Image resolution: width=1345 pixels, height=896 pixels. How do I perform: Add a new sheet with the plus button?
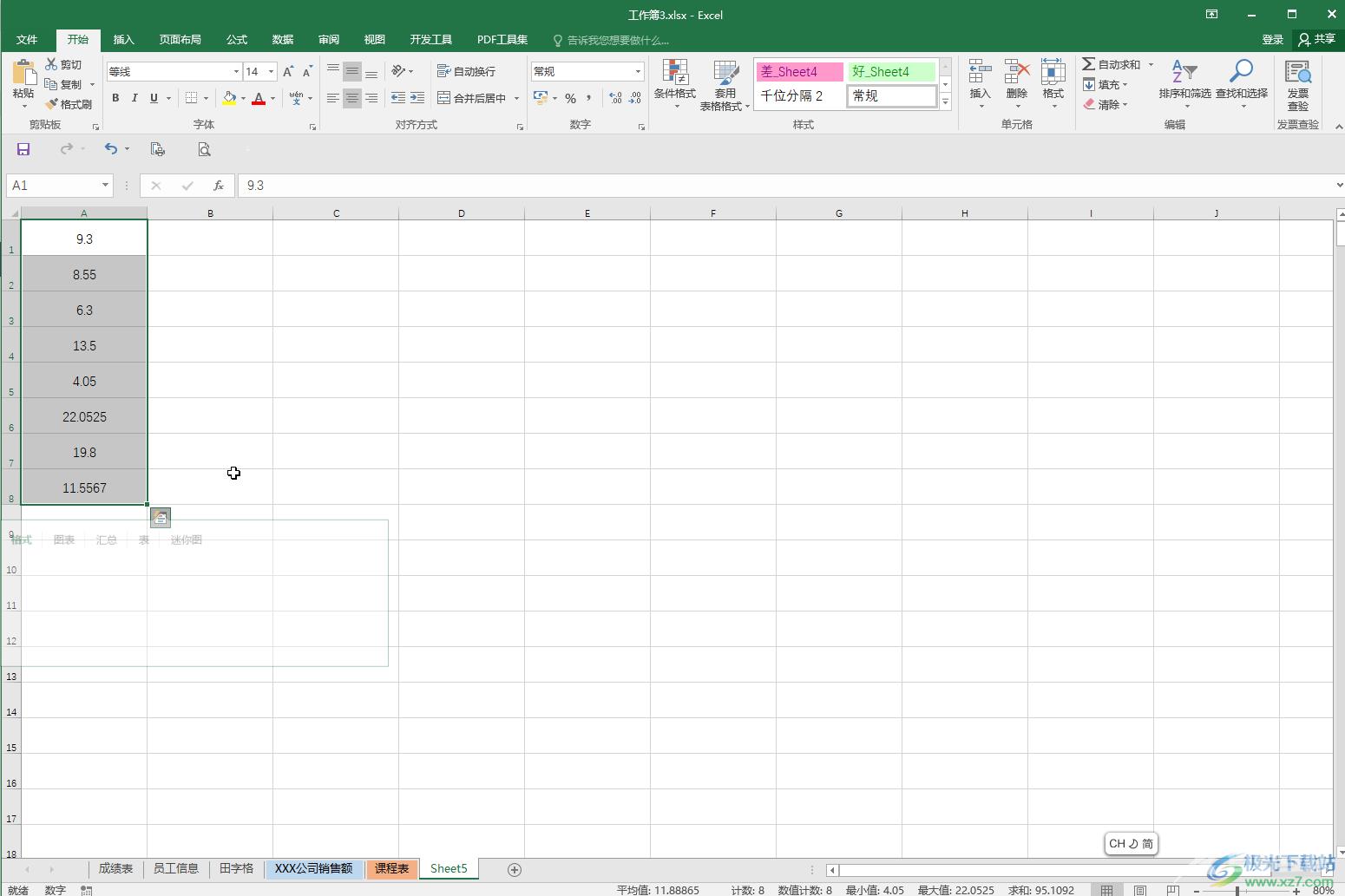click(x=515, y=869)
